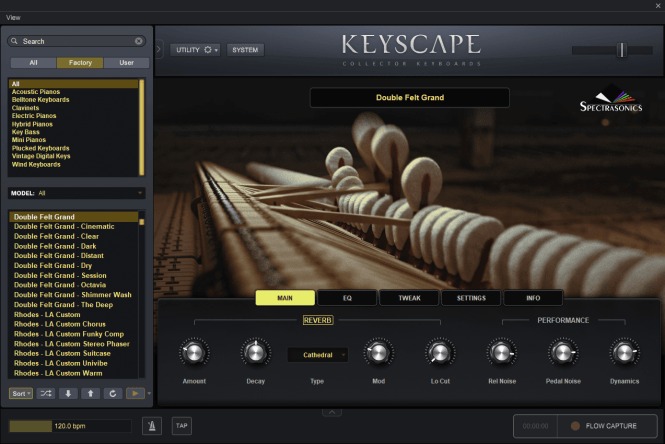This screenshot has width=665, height=444.
Task: Show User patches filter
Action: point(126,63)
